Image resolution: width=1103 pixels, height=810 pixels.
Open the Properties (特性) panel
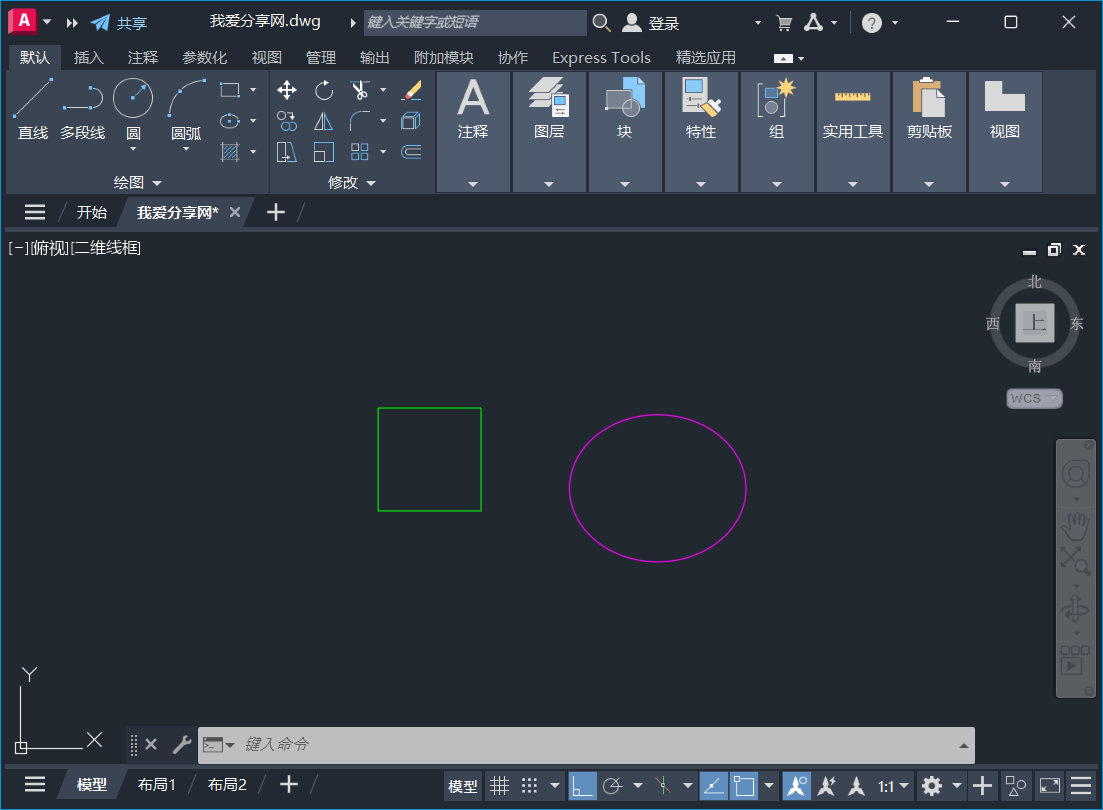click(701, 132)
